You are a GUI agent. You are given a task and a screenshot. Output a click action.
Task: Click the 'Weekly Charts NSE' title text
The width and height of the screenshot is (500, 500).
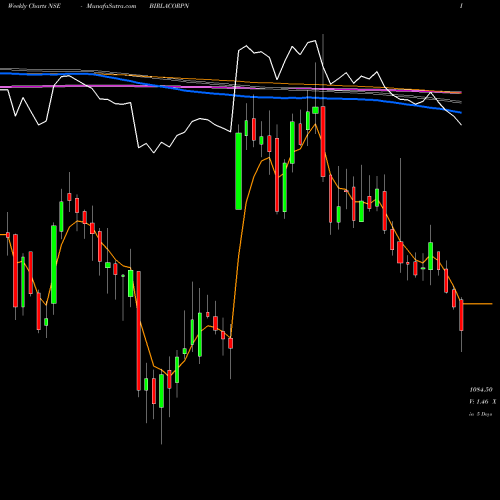pyautogui.click(x=34, y=6)
